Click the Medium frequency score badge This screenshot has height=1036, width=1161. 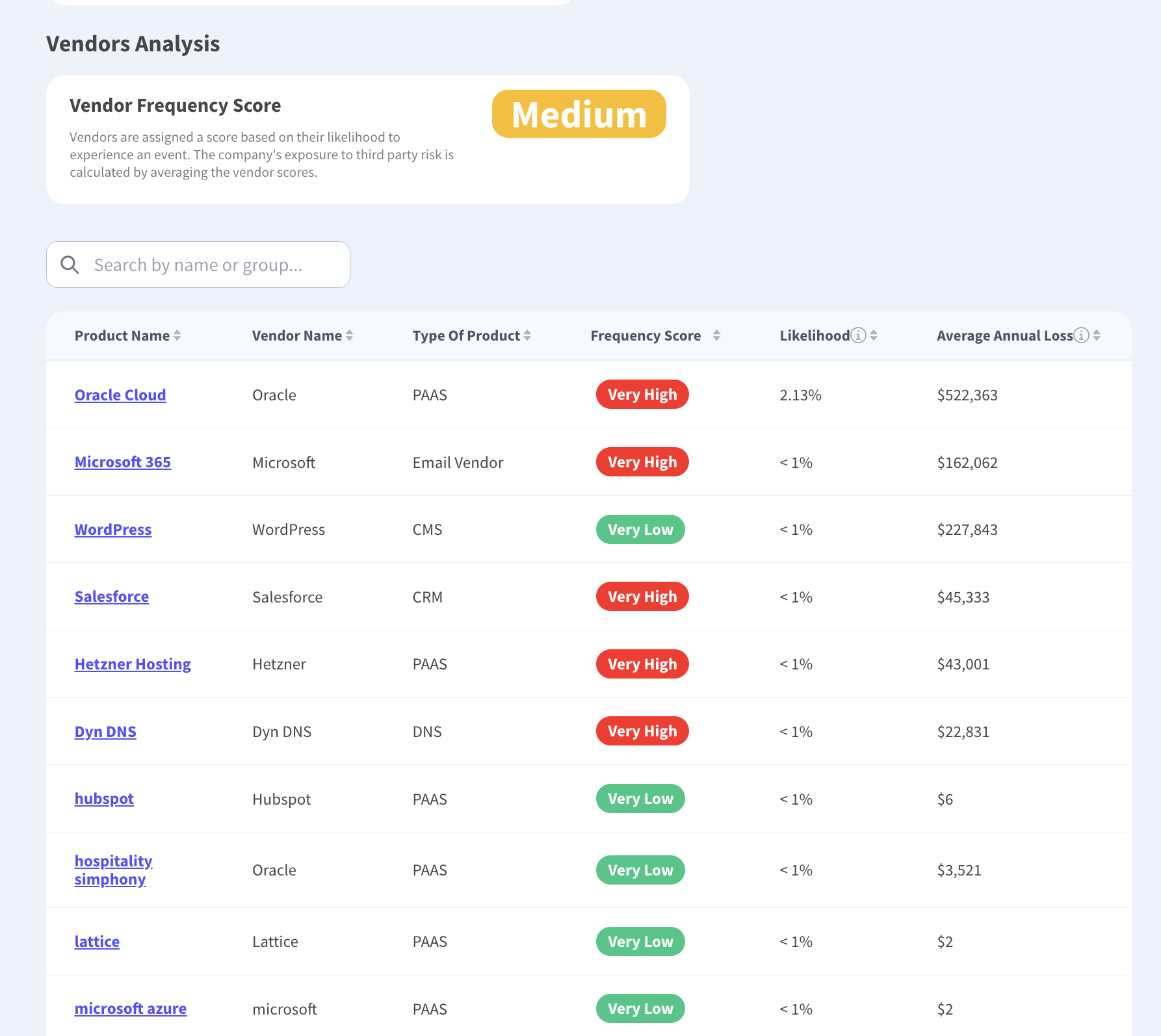[579, 114]
